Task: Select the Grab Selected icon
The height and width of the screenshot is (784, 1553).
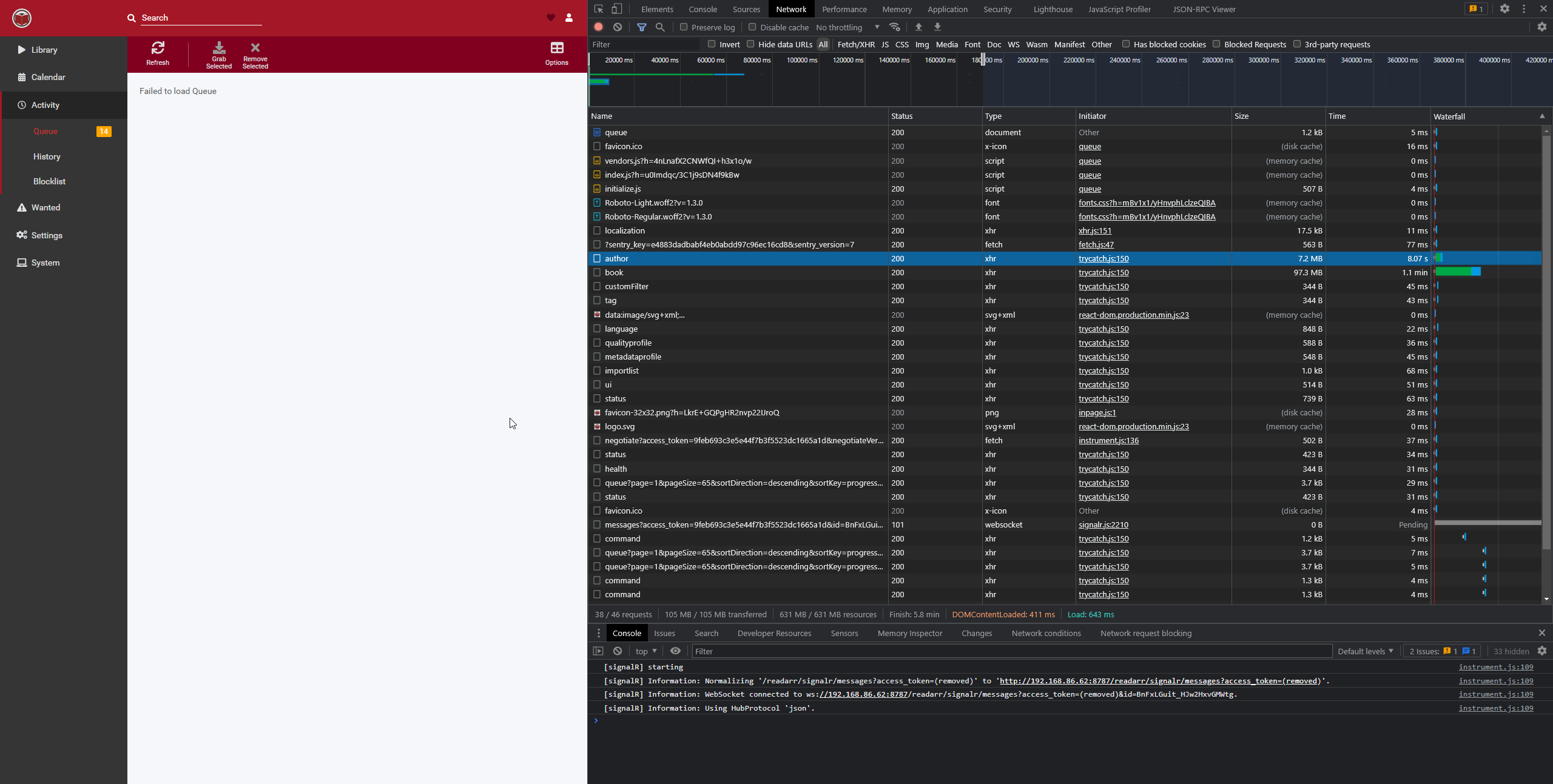Action: click(x=219, y=53)
